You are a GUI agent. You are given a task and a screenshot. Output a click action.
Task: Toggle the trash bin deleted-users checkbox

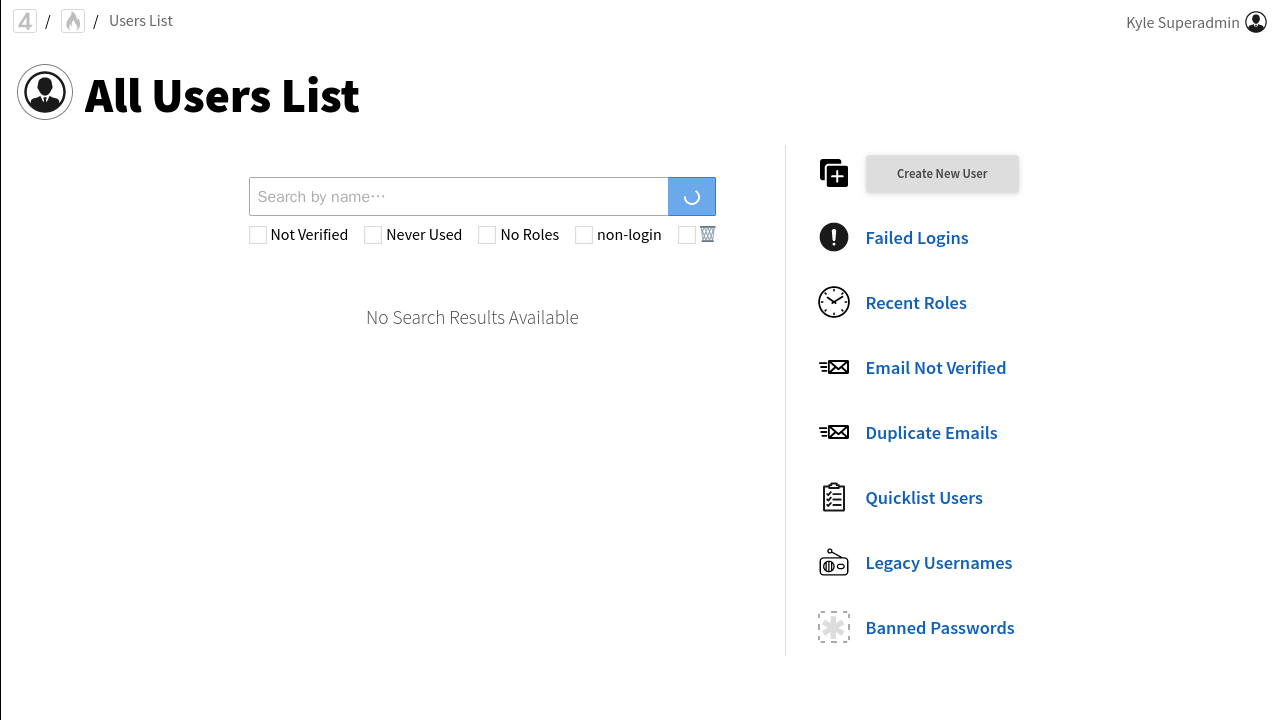pyautogui.click(x=687, y=235)
